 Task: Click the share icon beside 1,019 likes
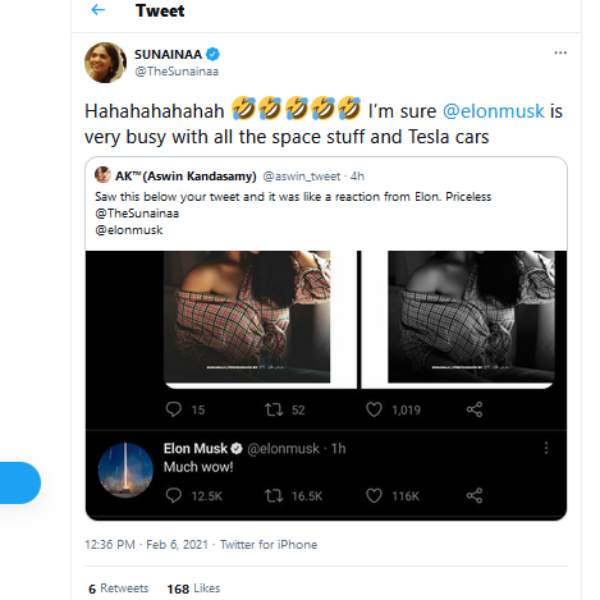click(x=474, y=409)
